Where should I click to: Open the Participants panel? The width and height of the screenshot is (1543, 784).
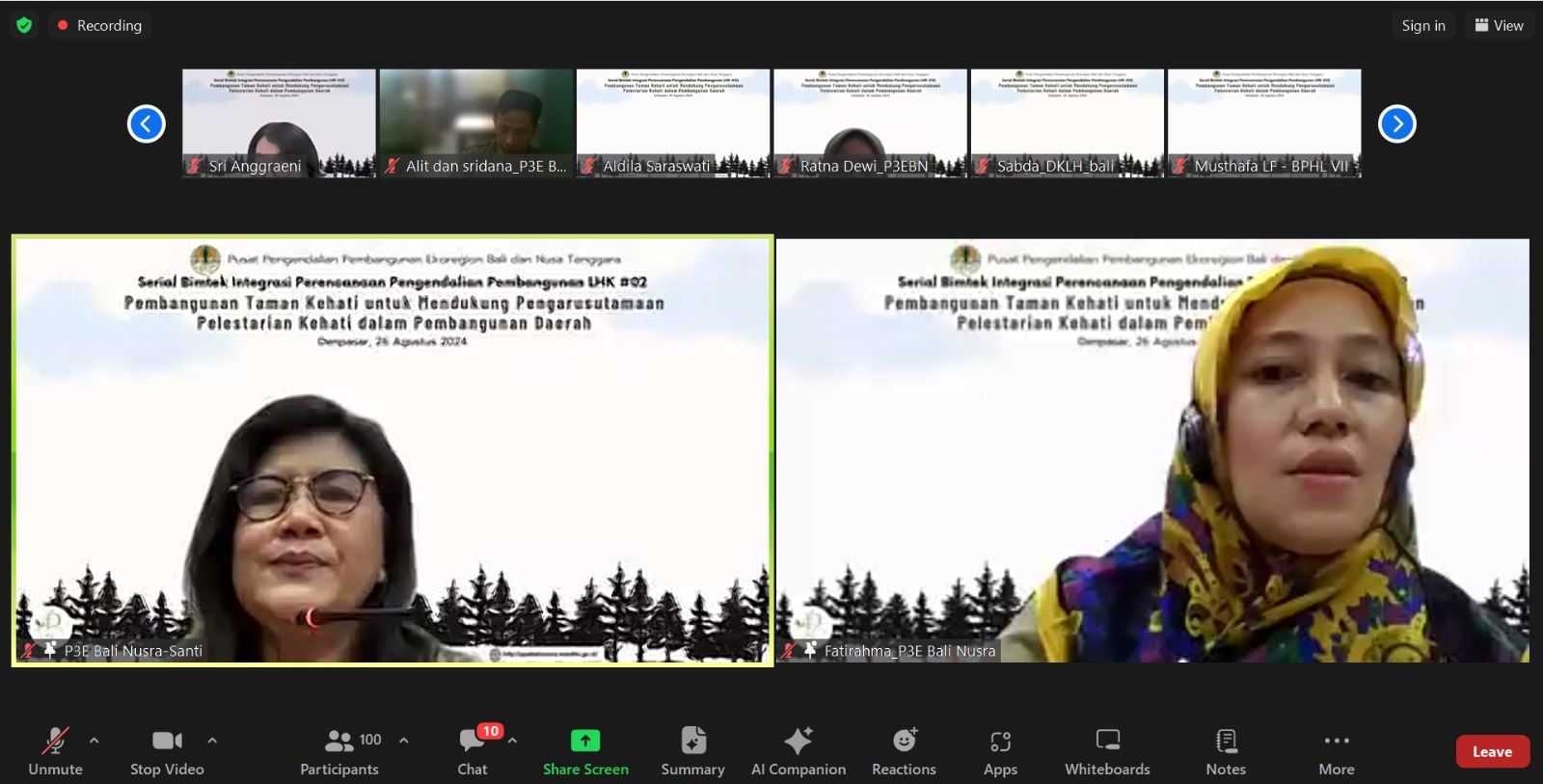click(x=339, y=750)
